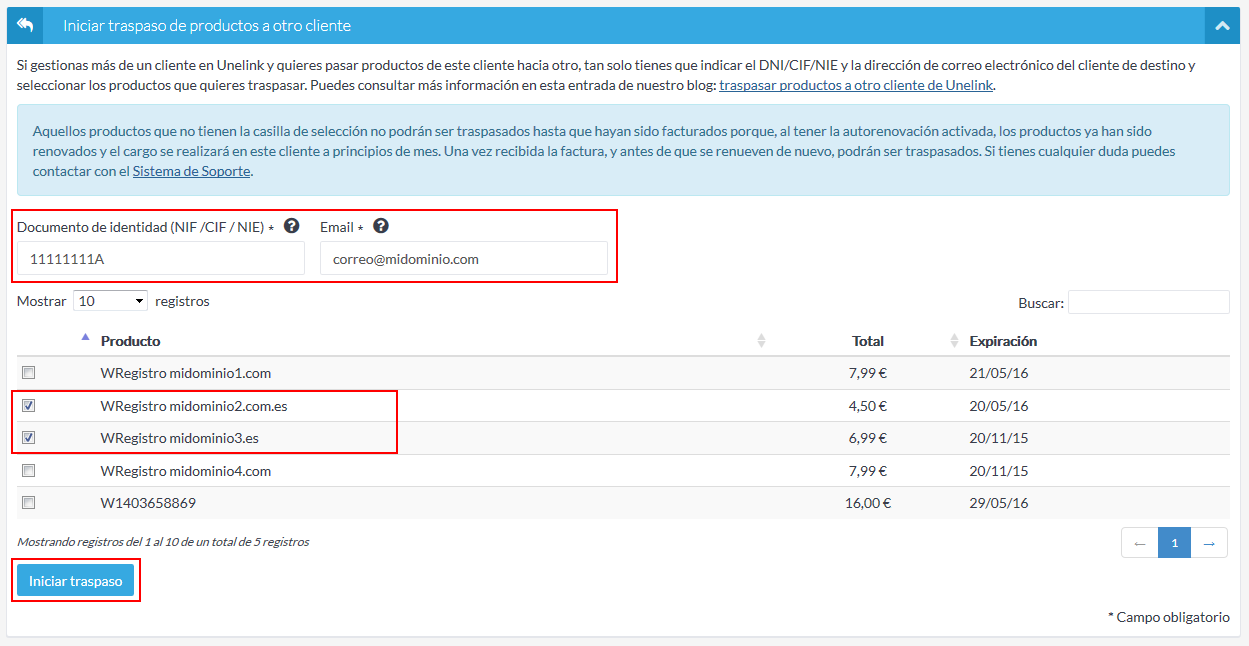
Task: Select the WRegistro midominio4.com checkbox
Action: tap(29, 470)
